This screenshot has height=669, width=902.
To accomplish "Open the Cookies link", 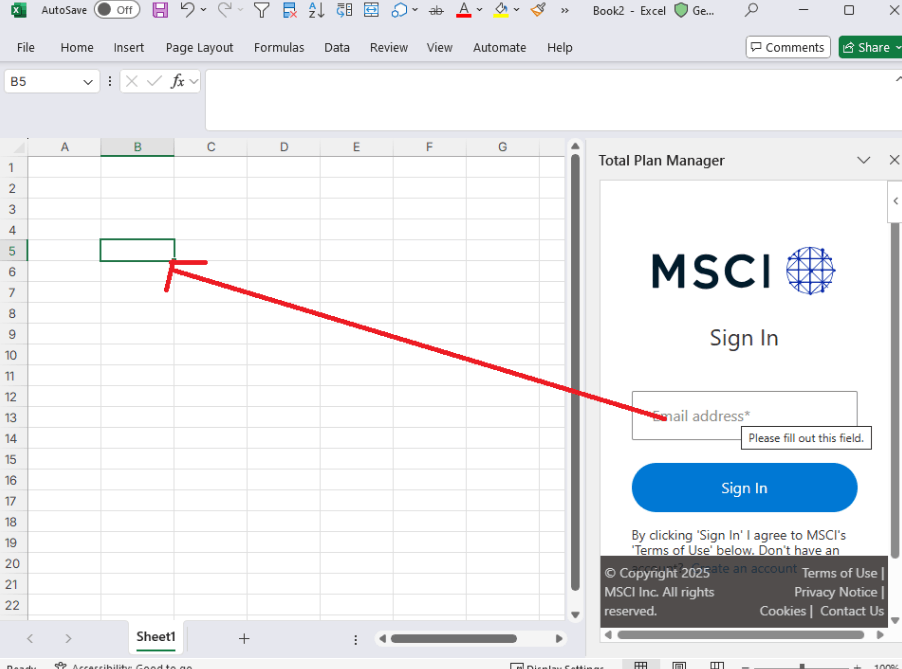I will (x=782, y=611).
